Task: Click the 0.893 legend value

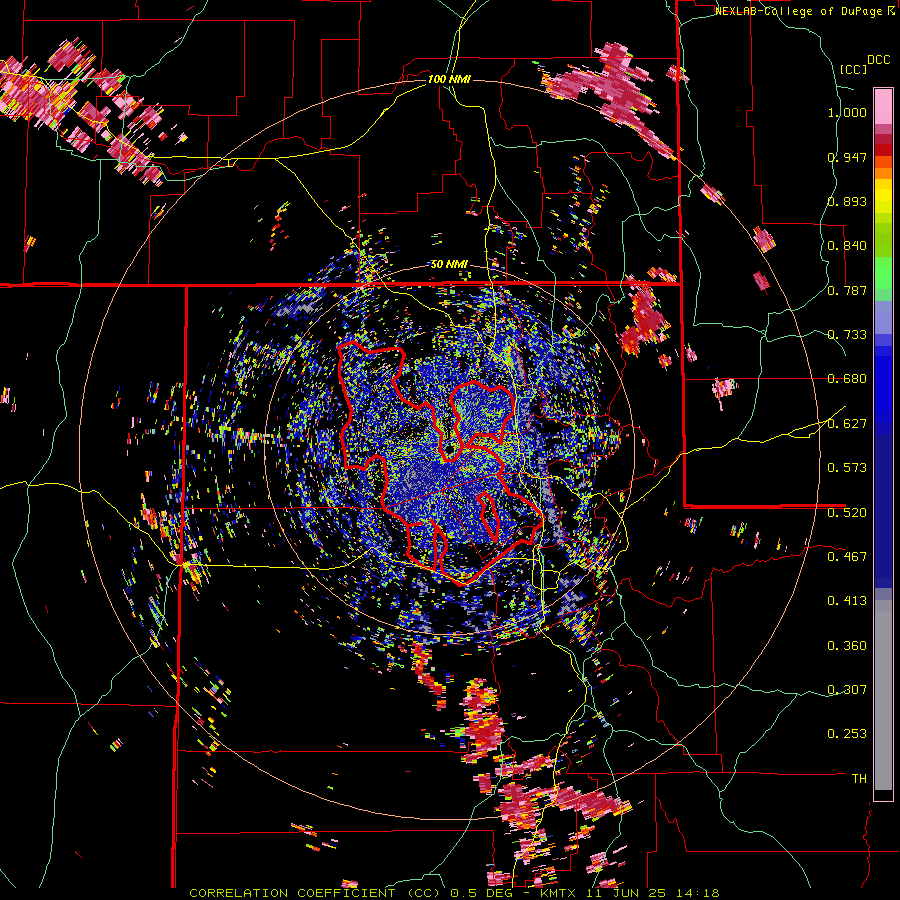Action: tap(847, 201)
